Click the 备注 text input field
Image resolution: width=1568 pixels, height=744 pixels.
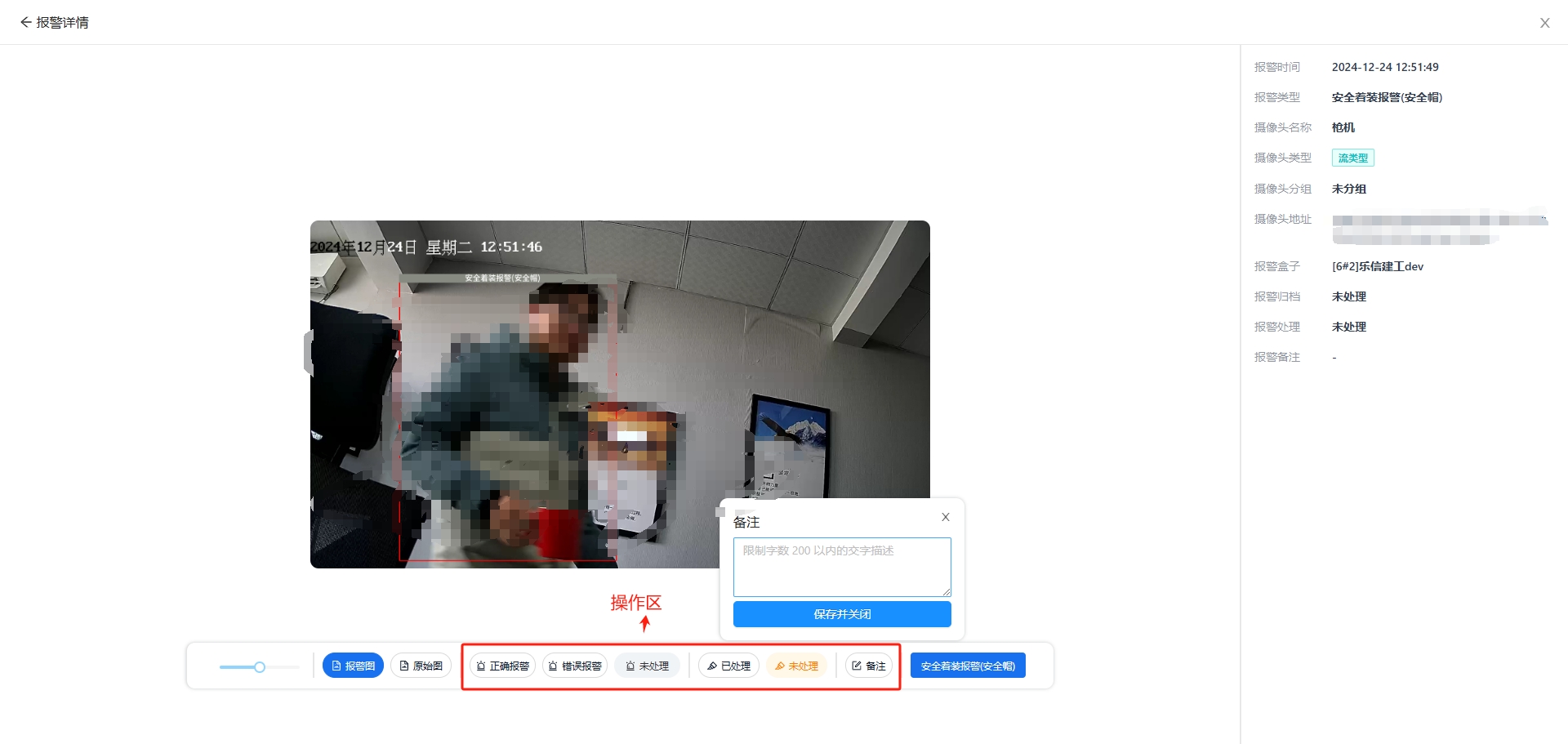(x=841, y=566)
